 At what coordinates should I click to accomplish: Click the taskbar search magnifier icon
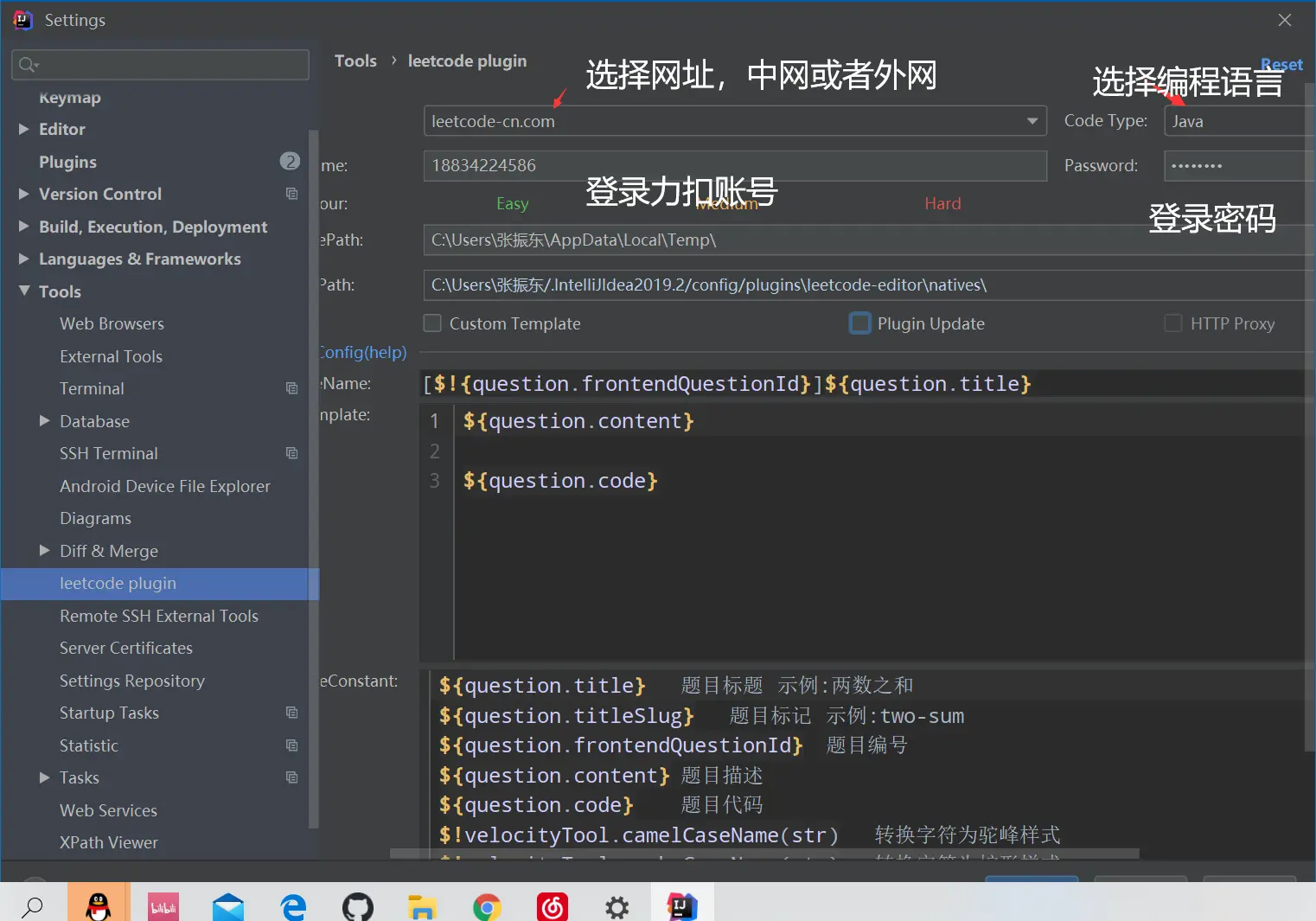pos(32,906)
